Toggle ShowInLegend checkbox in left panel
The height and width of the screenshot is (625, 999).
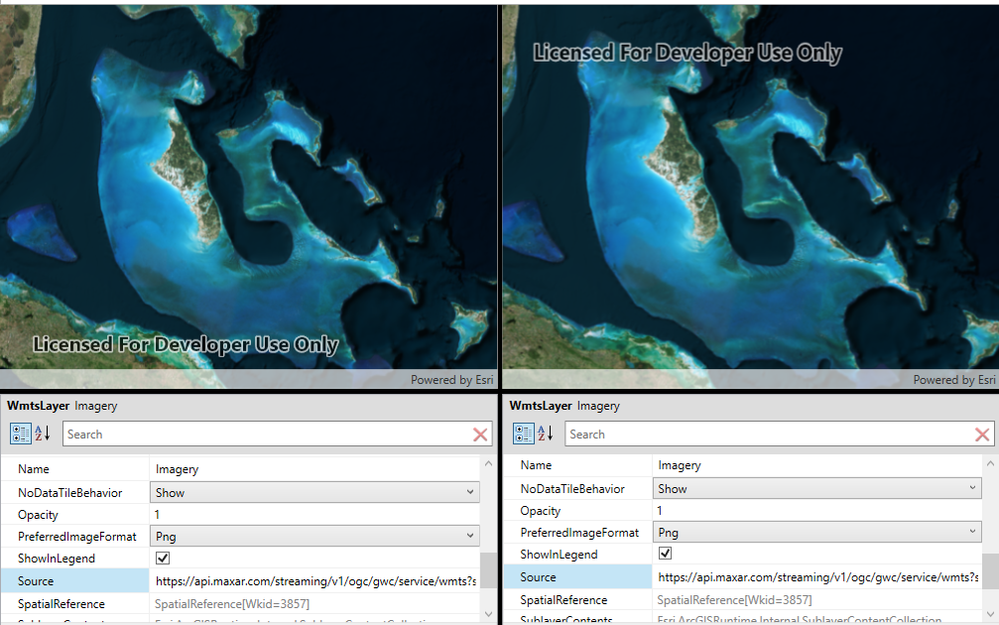(163, 558)
